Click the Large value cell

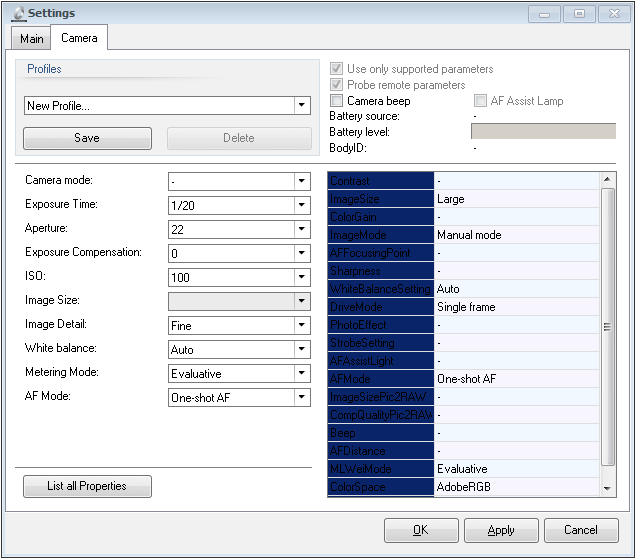[x=516, y=199]
